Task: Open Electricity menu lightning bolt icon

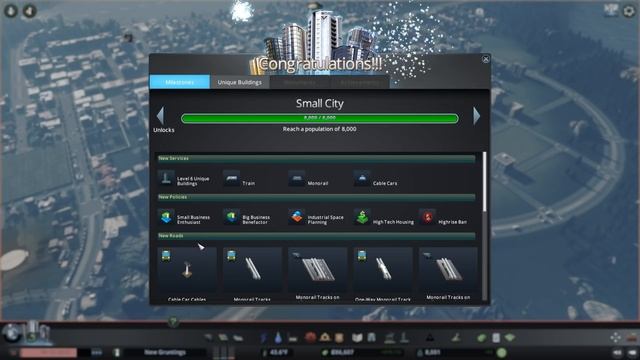Action: (264, 338)
